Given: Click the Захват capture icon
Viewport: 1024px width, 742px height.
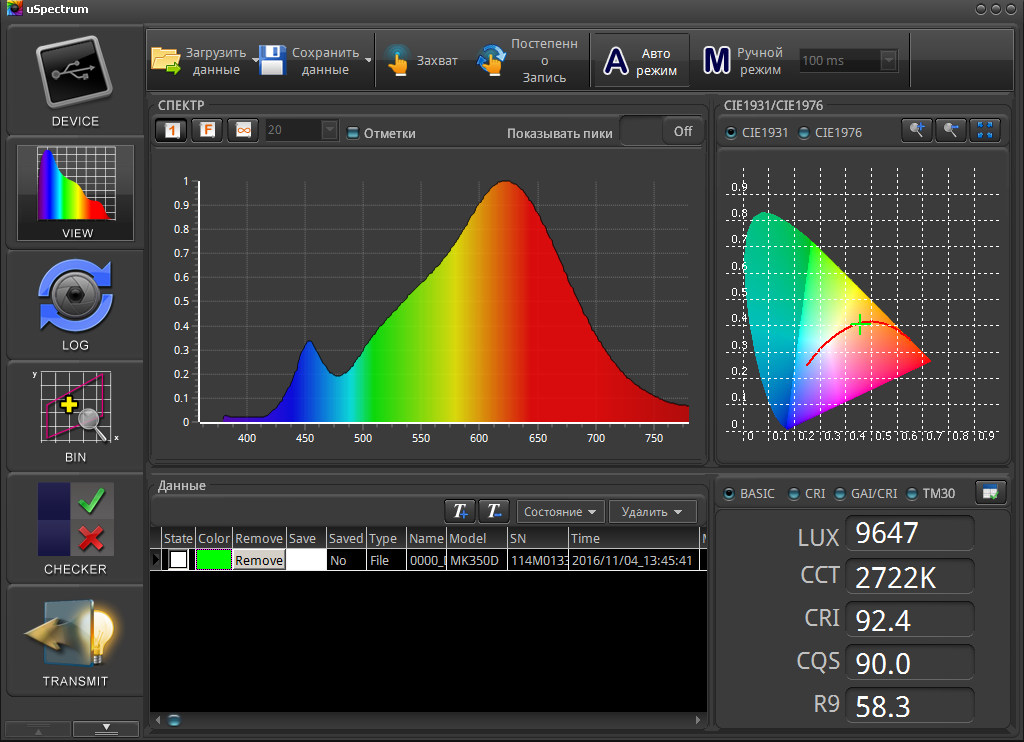Looking at the screenshot, I should [x=397, y=61].
